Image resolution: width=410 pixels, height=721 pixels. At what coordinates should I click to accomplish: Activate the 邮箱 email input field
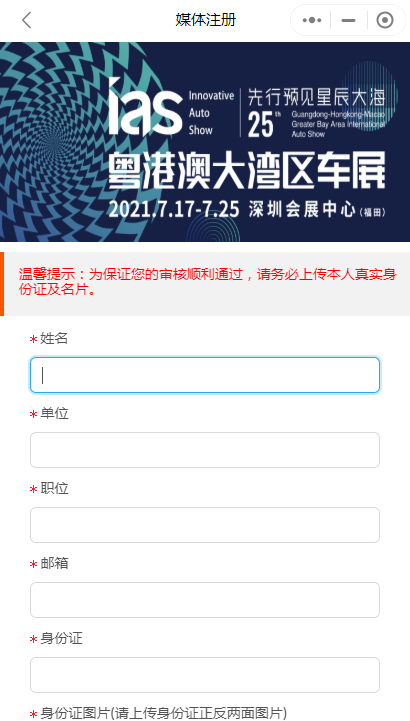[x=205, y=600]
